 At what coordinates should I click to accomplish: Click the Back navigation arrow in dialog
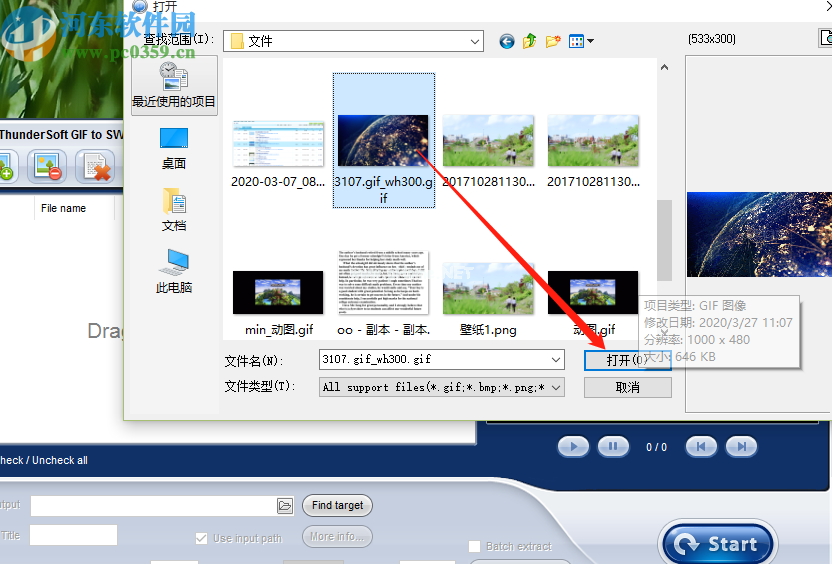pos(507,41)
